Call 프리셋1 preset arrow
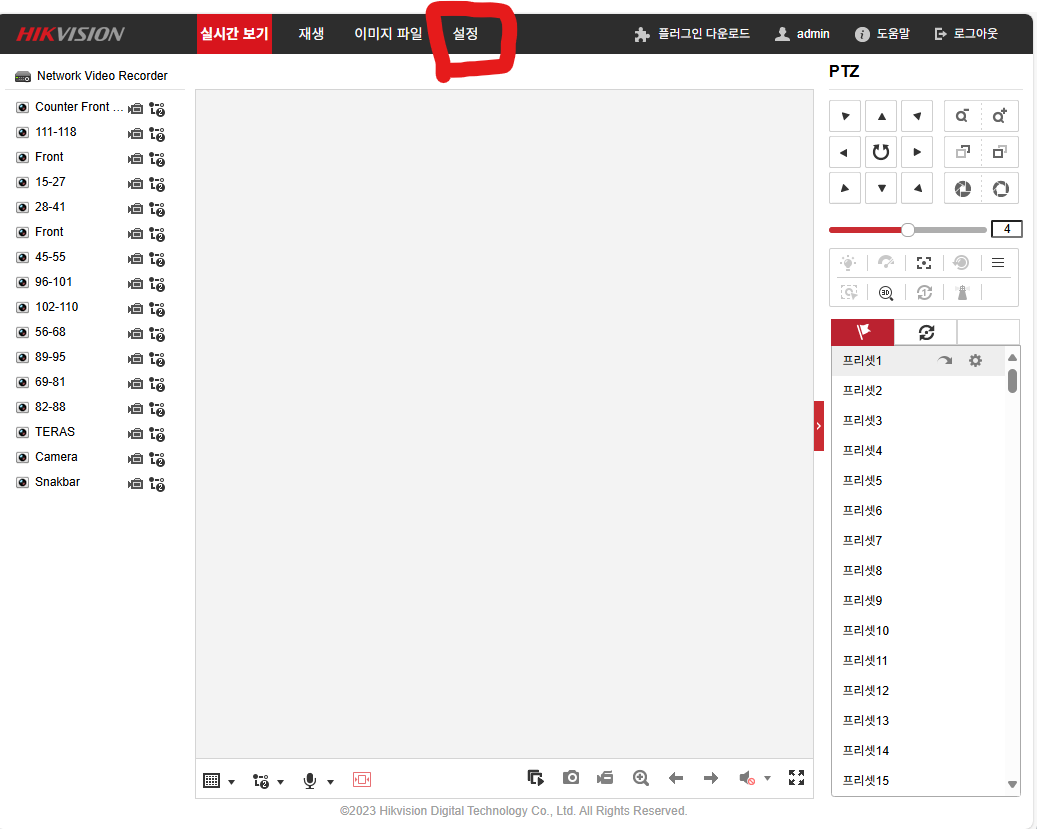 [945, 361]
